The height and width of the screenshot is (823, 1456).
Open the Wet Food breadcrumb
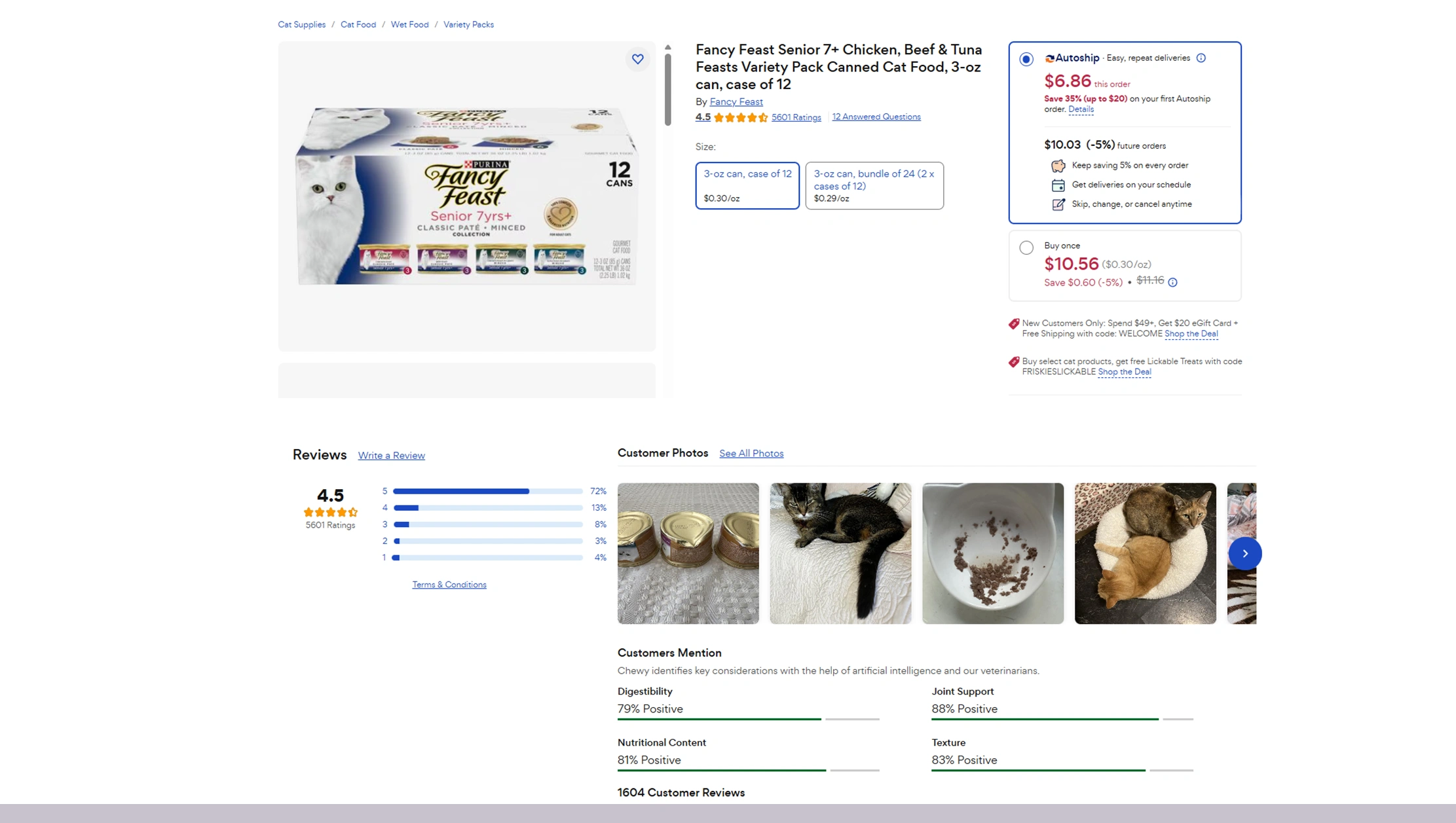point(409,24)
